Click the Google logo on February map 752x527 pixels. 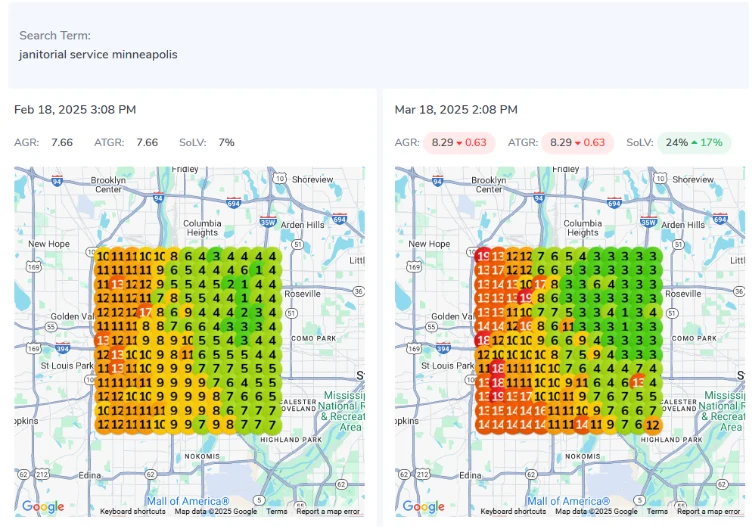click(43, 507)
